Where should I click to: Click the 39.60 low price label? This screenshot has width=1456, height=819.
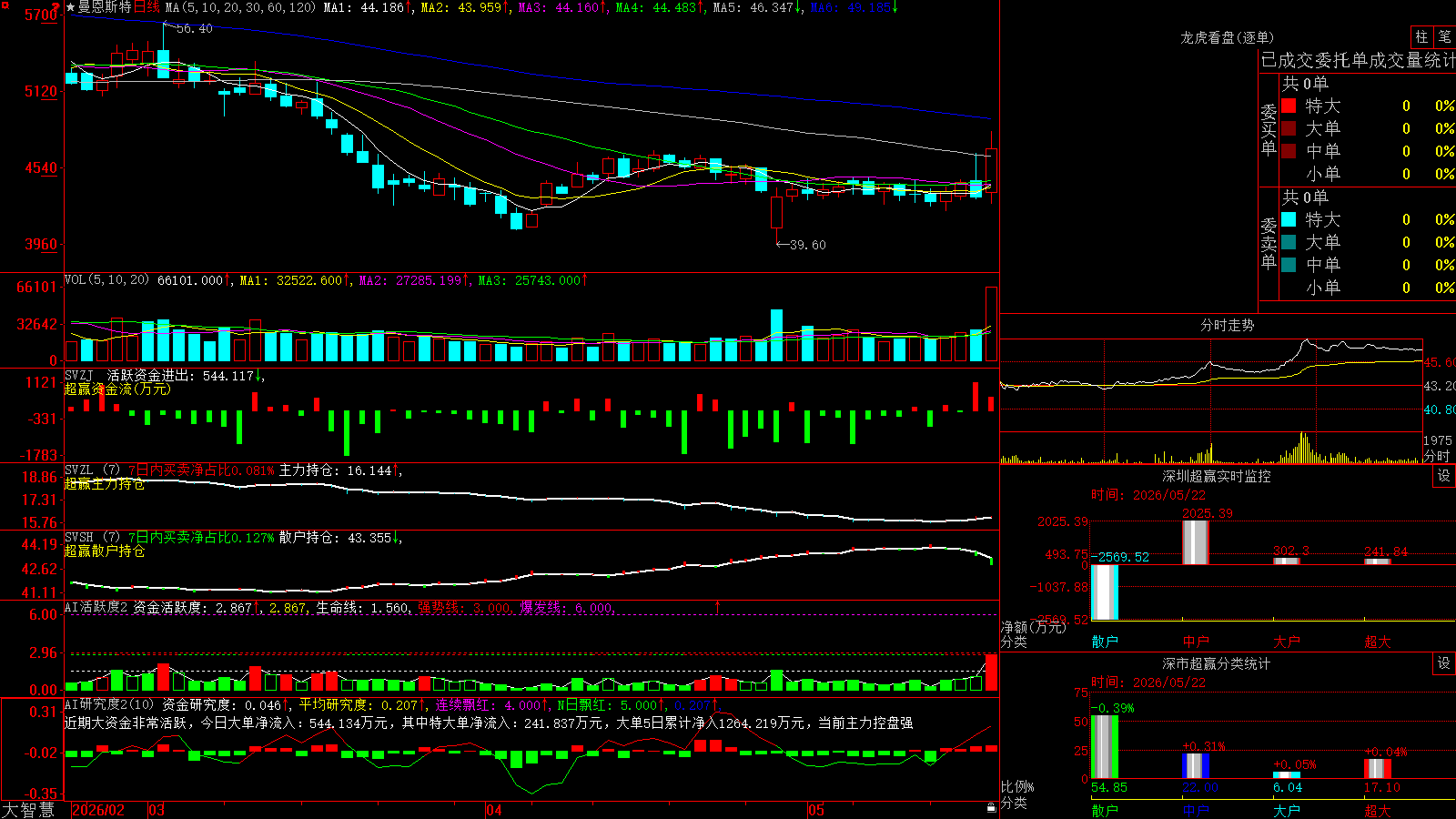(x=808, y=245)
